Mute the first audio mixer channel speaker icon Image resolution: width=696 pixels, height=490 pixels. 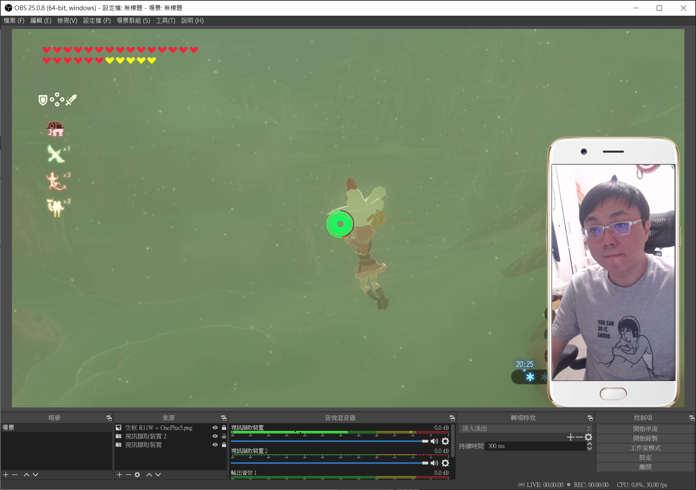click(434, 441)
